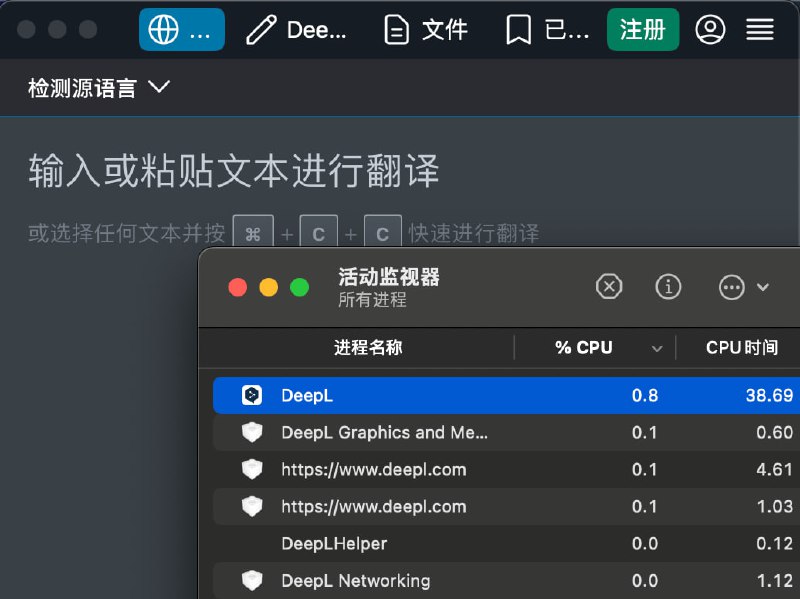Screen dimensions: 800x599
Task: Open saved translations via bookmark icon
Action: pyautogui.click(x=518, y=30)
